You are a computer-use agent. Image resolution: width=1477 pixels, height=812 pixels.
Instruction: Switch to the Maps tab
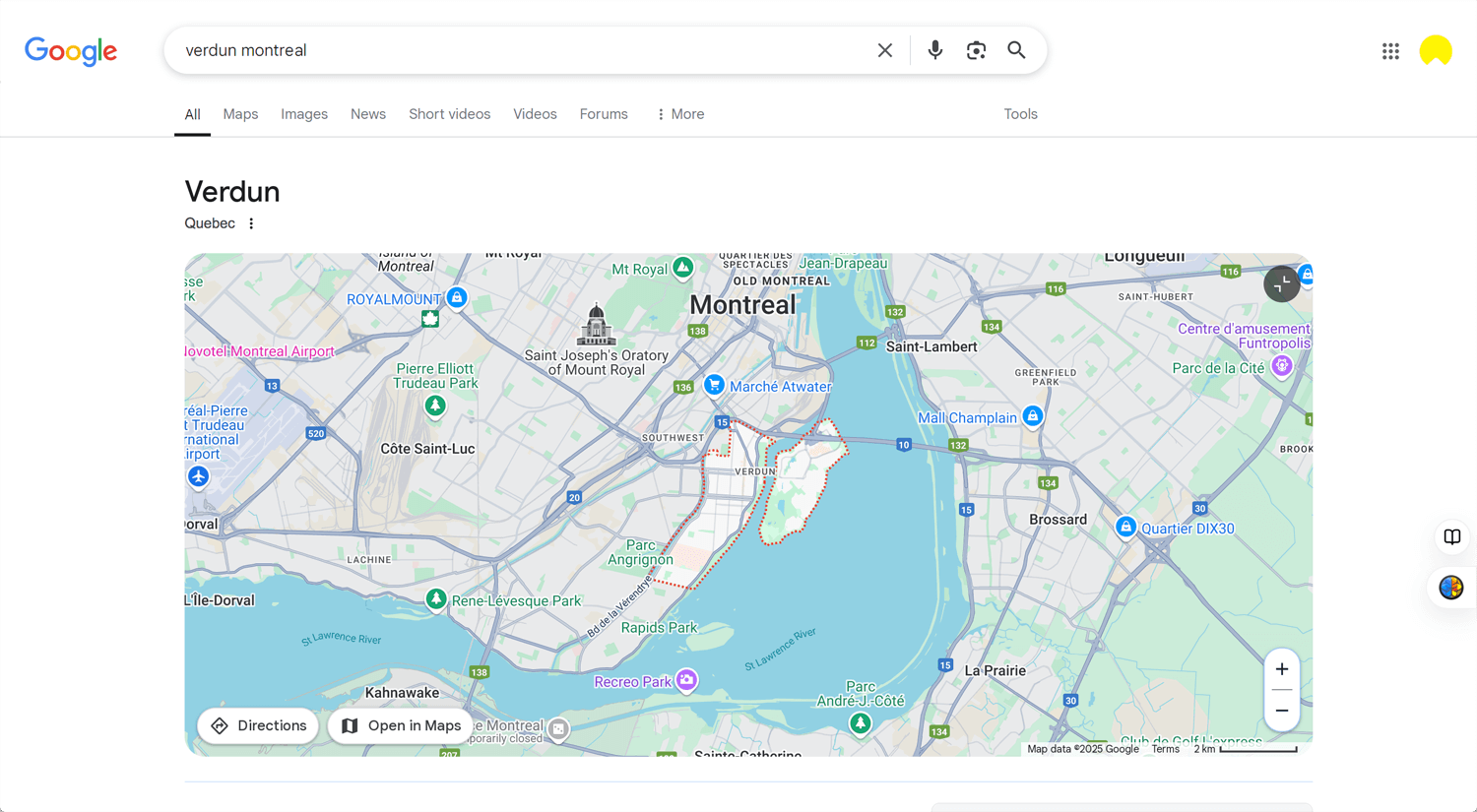coord(239,114)
